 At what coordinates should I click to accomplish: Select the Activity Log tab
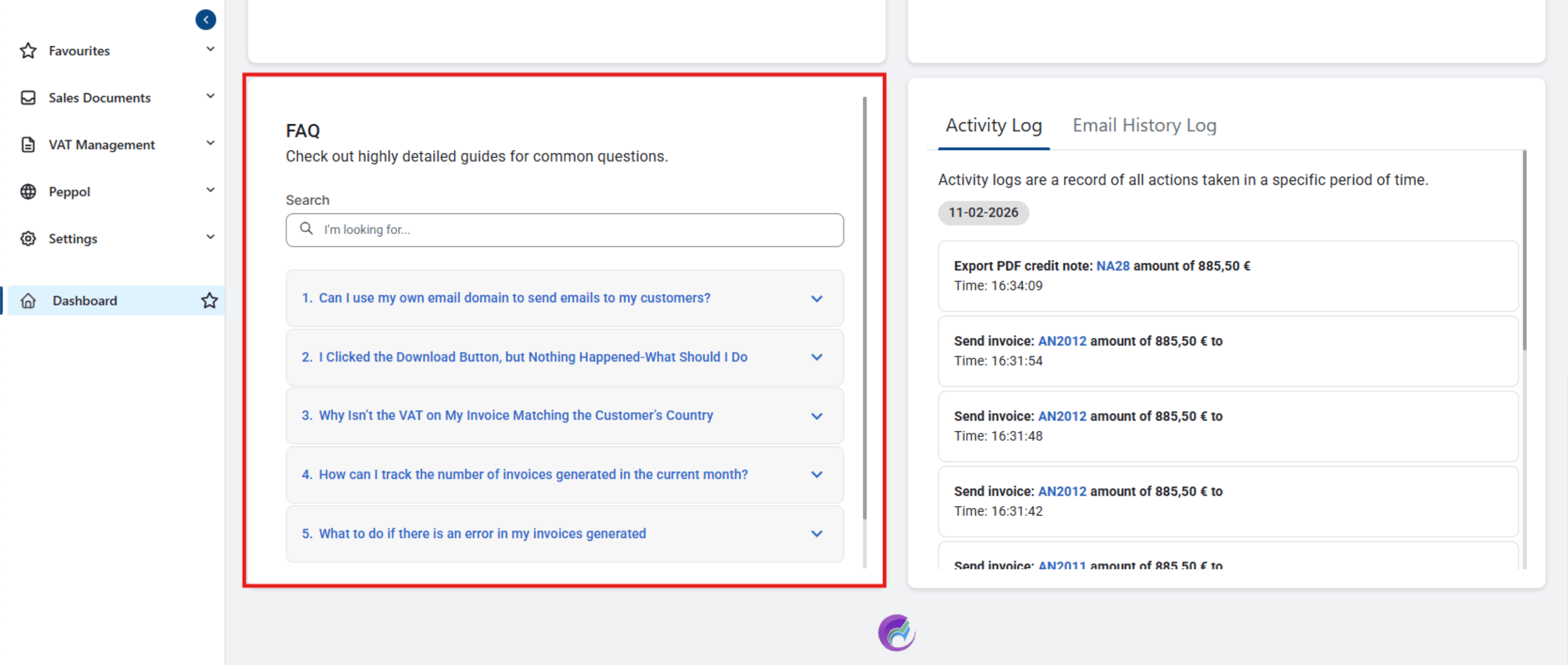[993, 125]
